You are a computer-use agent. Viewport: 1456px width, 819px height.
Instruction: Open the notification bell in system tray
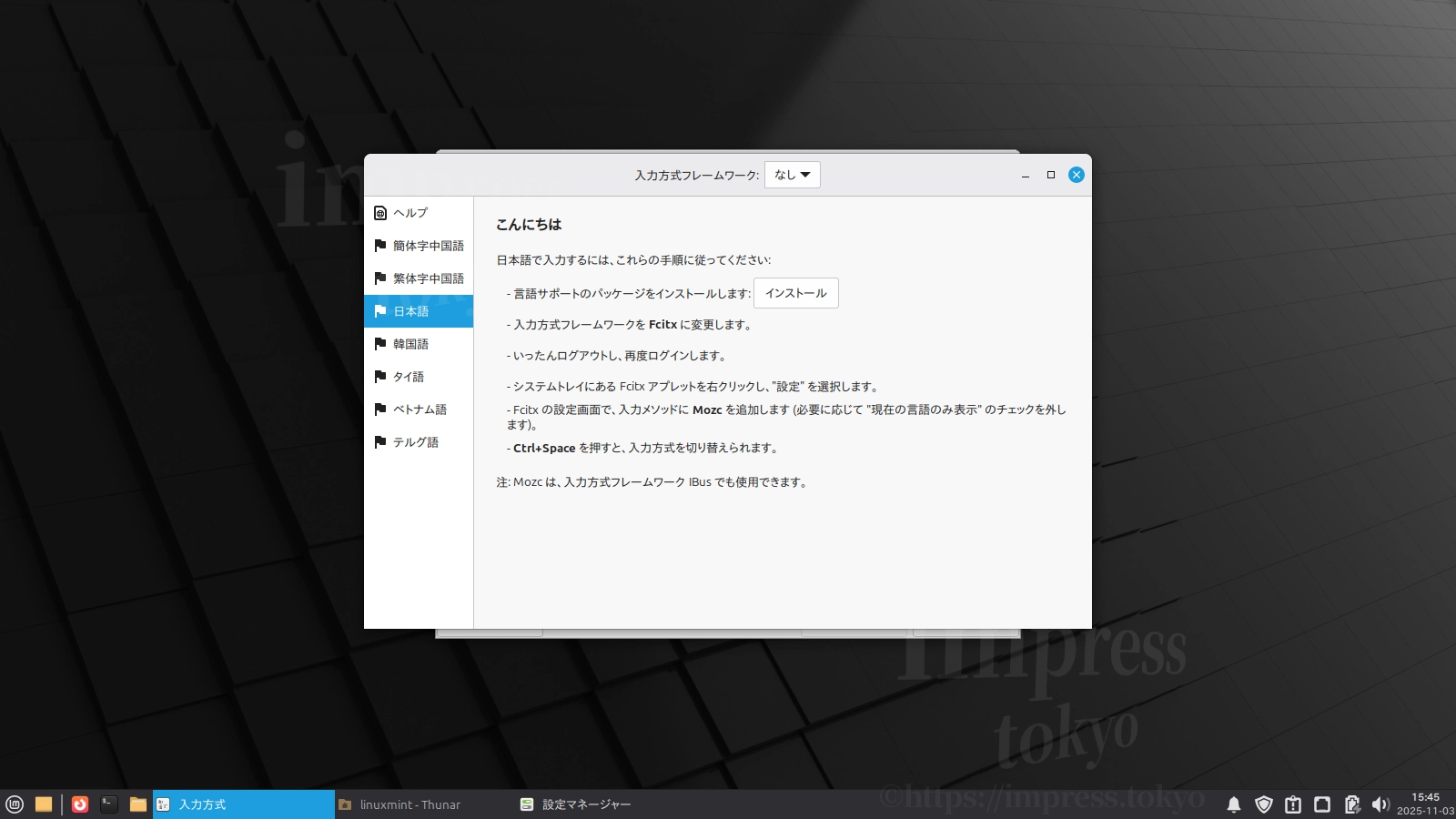1234,804
